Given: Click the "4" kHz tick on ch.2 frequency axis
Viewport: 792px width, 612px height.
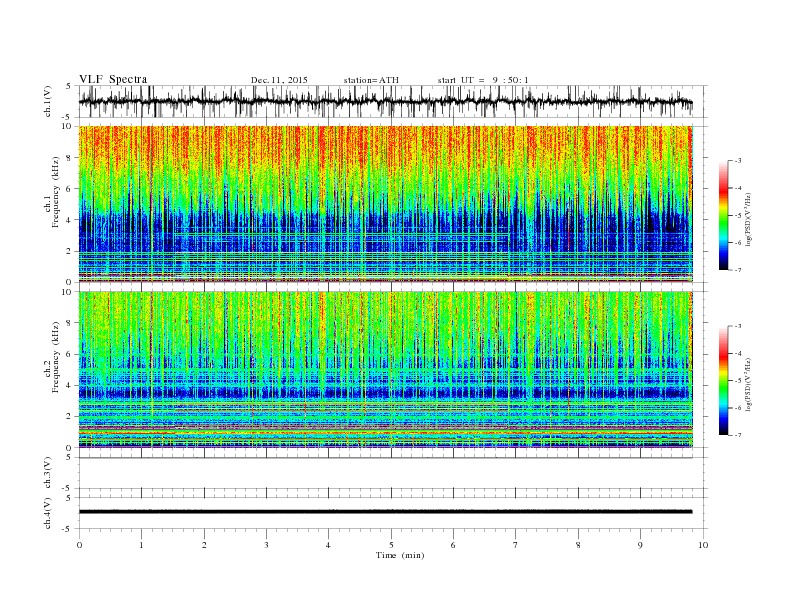Looking at the screenshot, I should pos(70,385).
